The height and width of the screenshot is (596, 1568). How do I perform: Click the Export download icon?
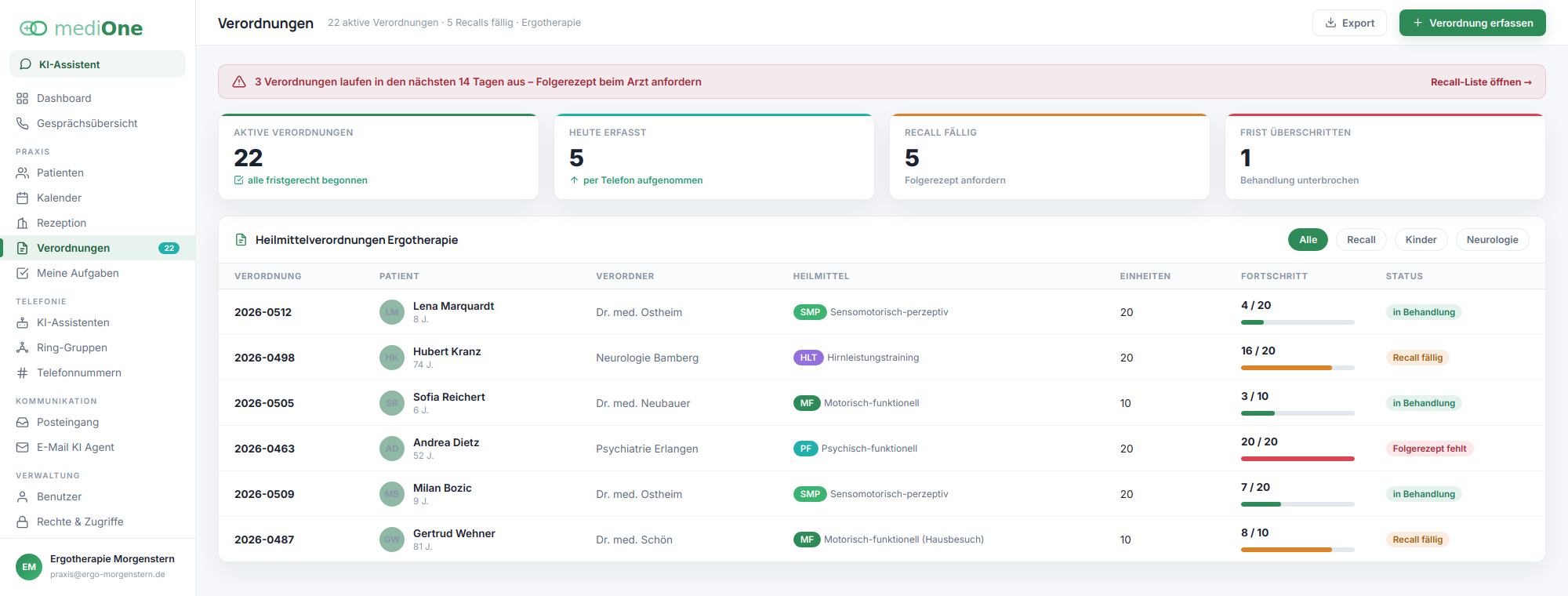point(1330,23)
